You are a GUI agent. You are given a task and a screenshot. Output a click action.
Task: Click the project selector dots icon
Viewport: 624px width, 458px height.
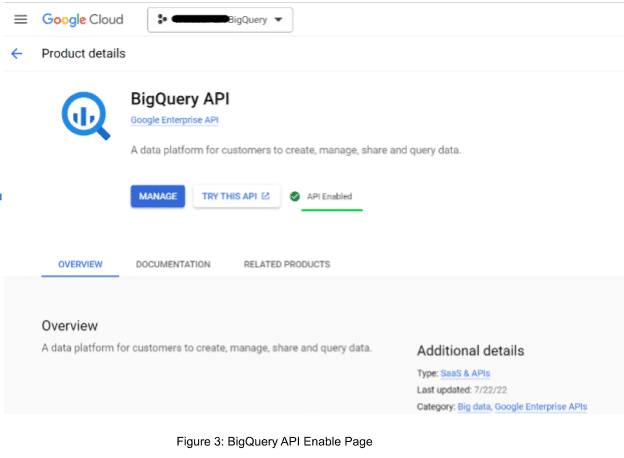coord(162,19)
